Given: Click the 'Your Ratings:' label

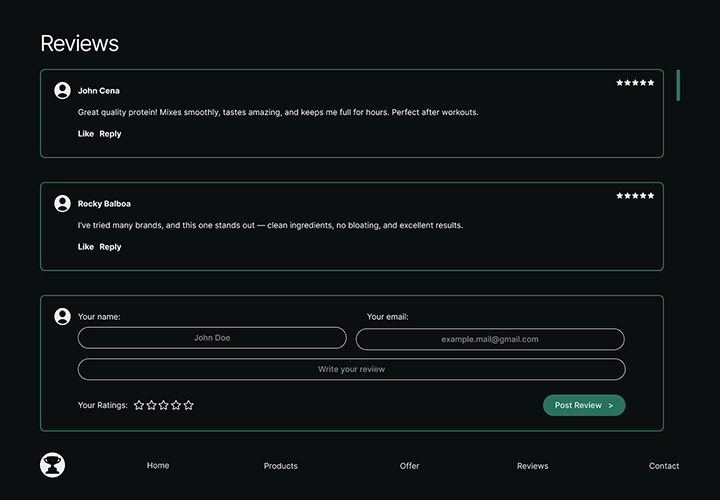Looking at the screenshot, I should [x=102, y=405].
